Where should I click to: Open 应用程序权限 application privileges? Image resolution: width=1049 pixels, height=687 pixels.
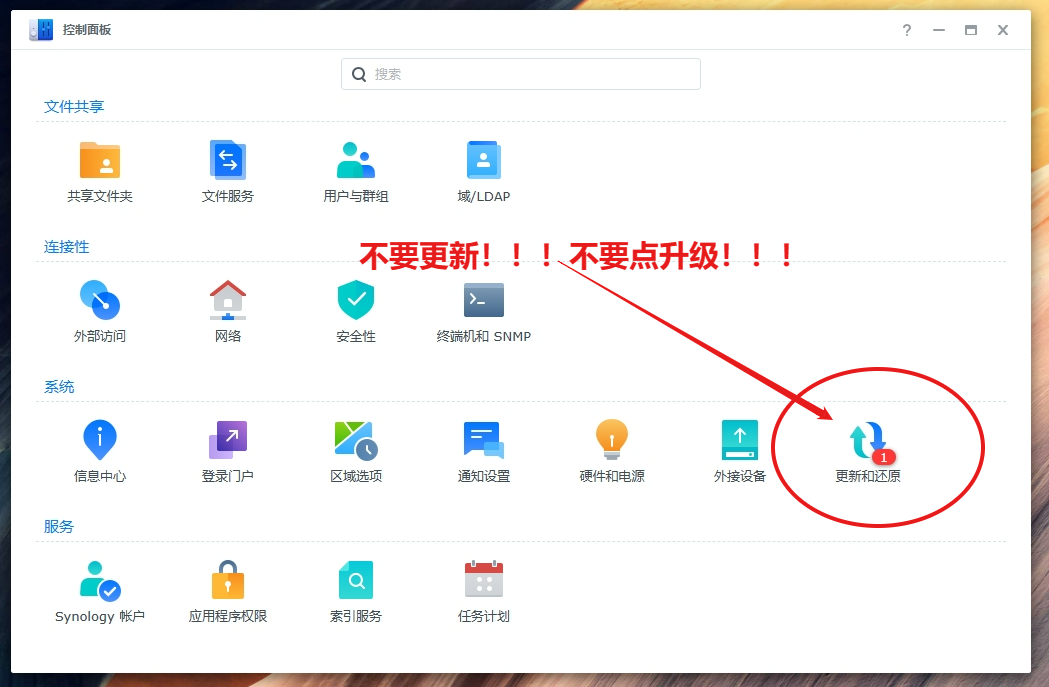pyautogui.click(x=228, y=581)
